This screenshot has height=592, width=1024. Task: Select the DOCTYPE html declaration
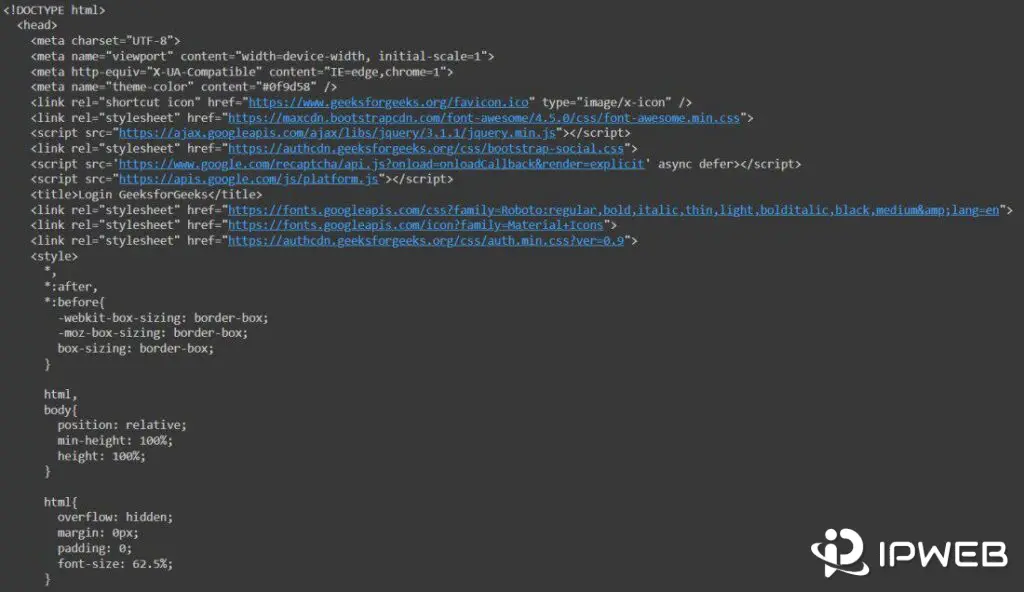(57, 10)
